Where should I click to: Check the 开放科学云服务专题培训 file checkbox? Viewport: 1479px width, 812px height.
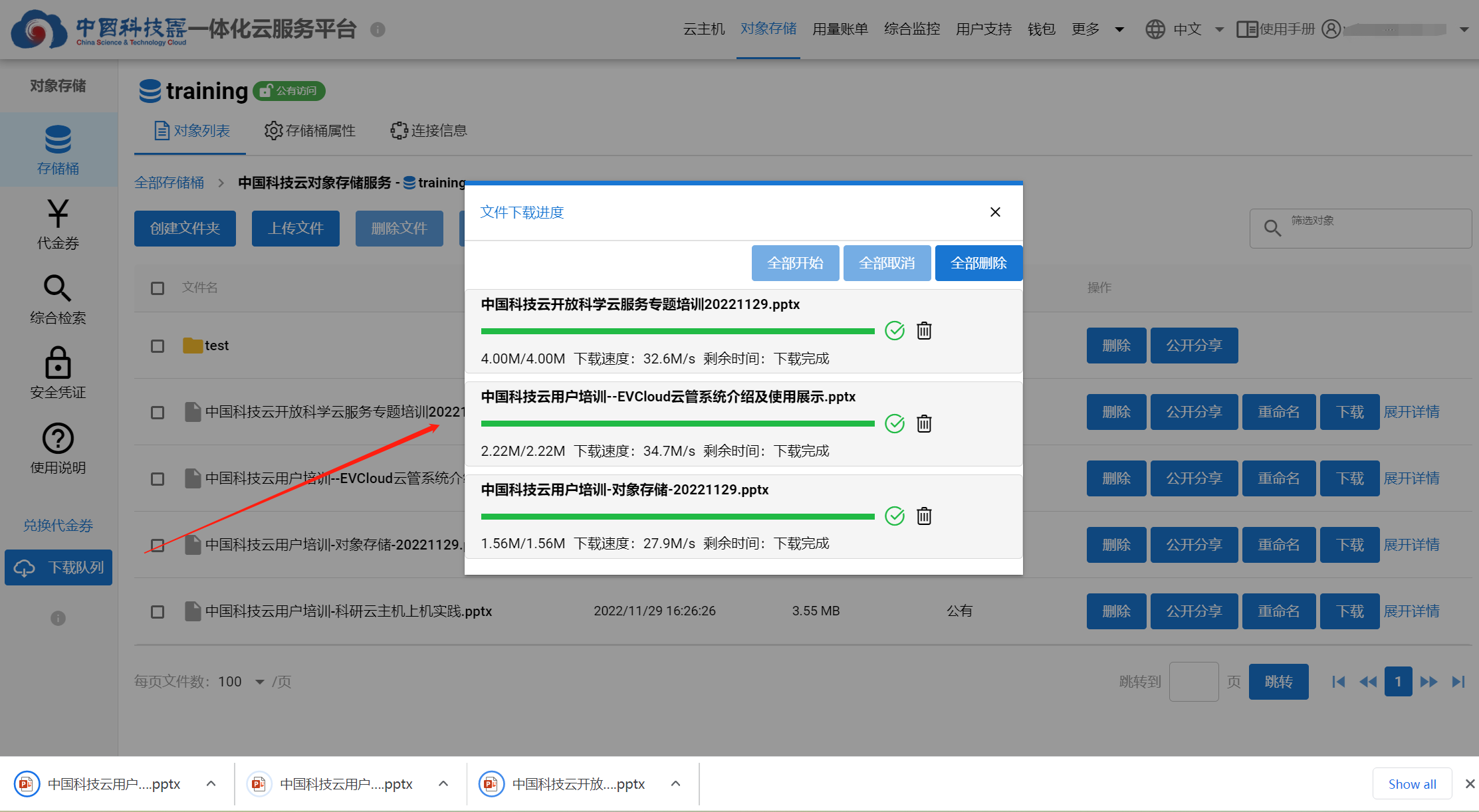point(158,413)
